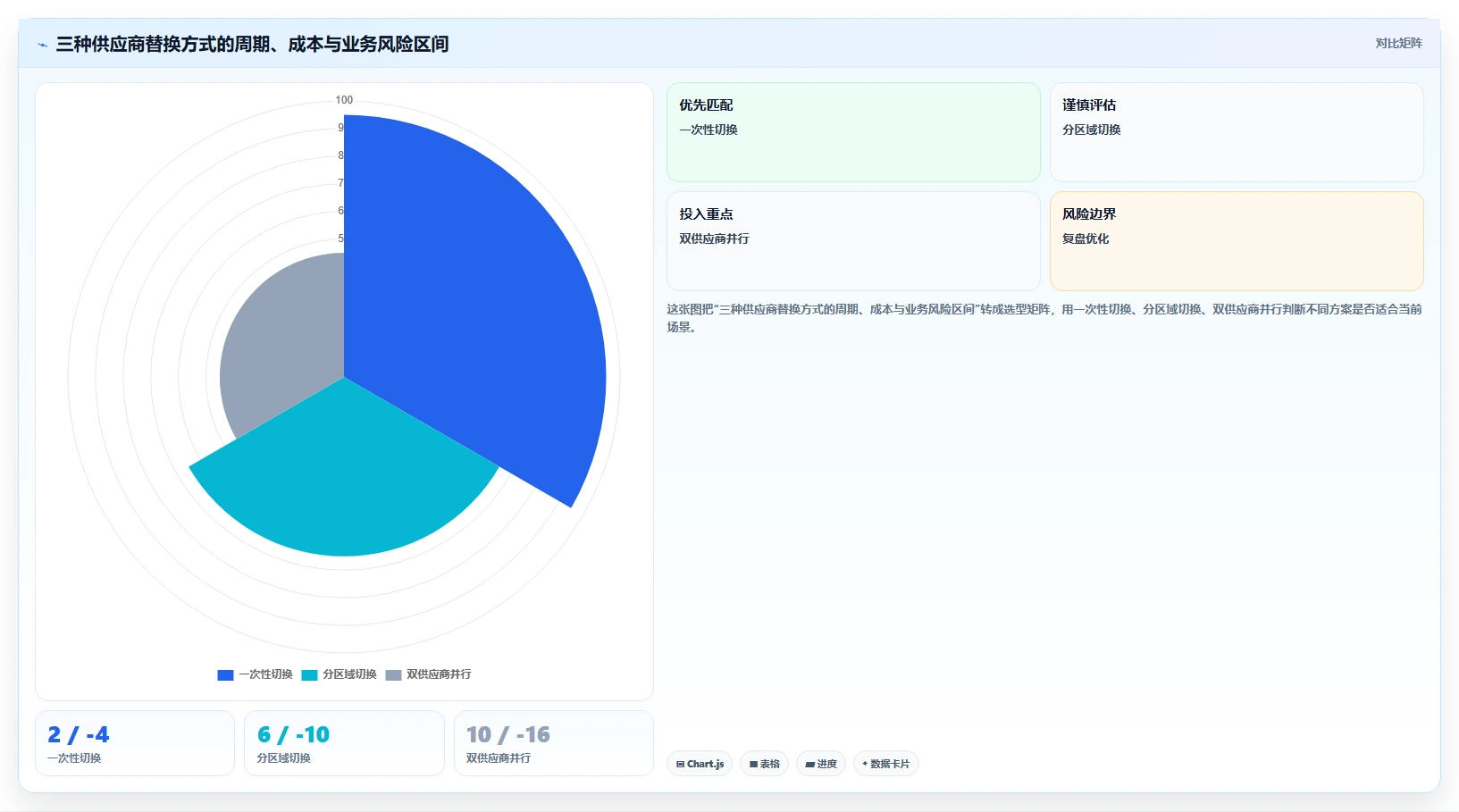Viewport: 1459px width, 812px height.
Task: Click the paragraph starting 这张图把
Action: coord(1044,318)
